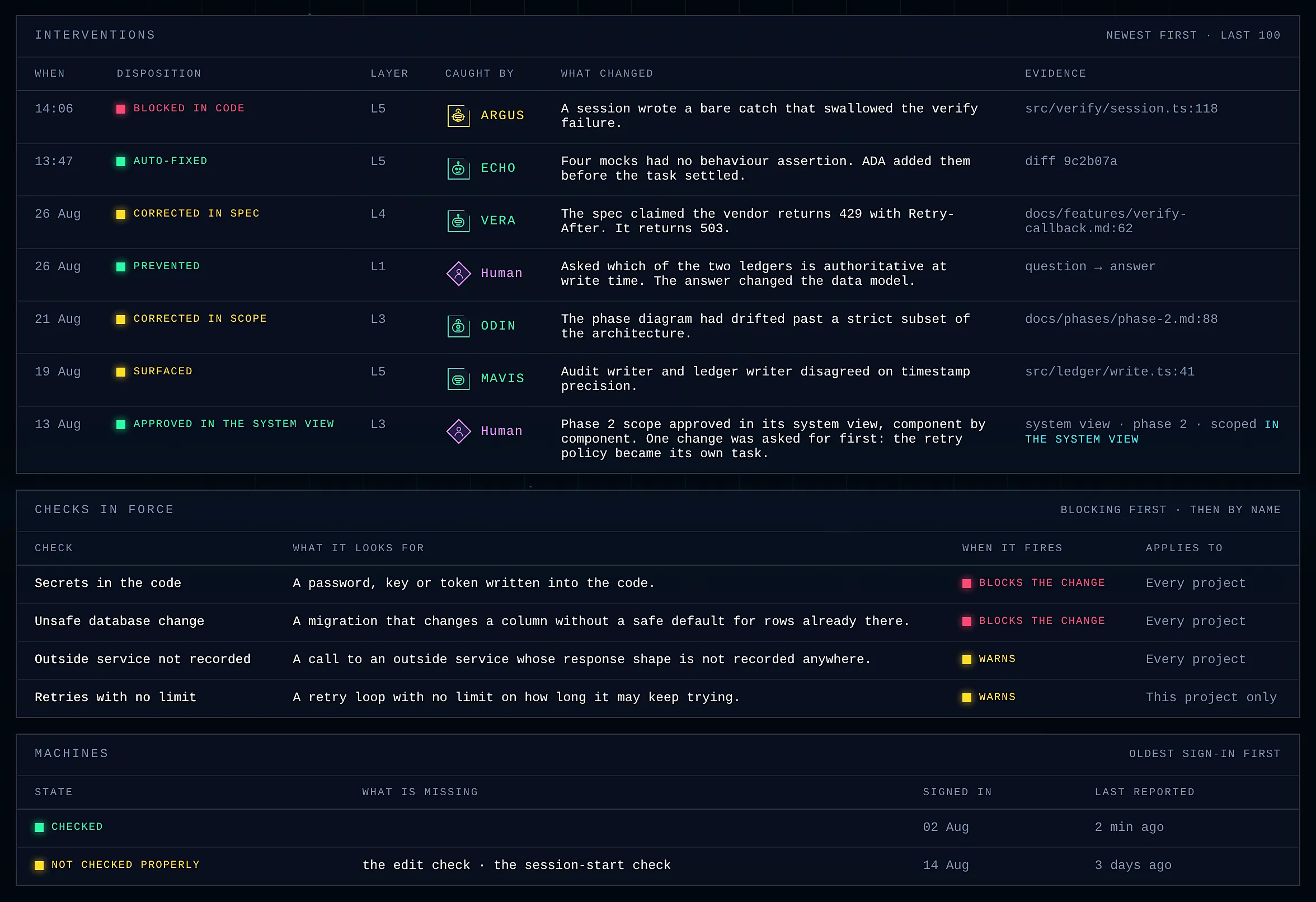Open the docs/features/verify-callback.md:62 evidence
The height and width of the screenshot is (902, 1316).
(x=1106, y=222)
